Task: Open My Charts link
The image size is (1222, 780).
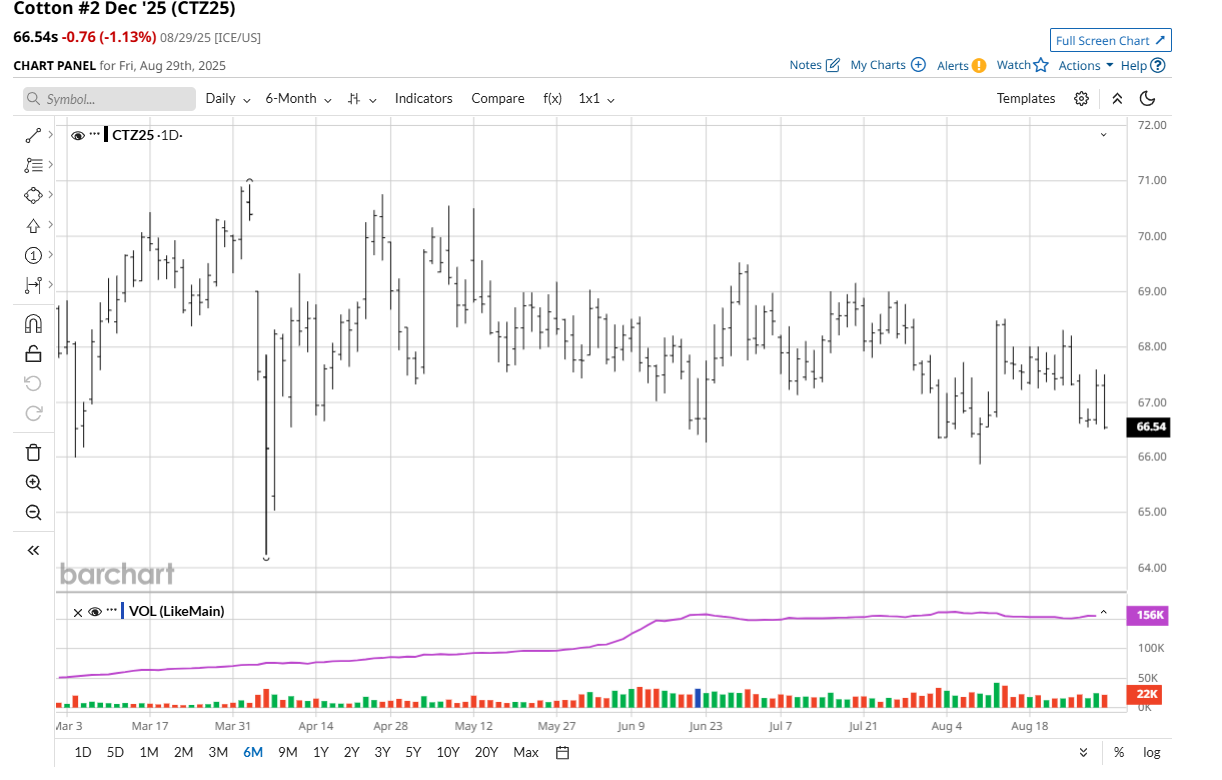Action: pyautogui.click(x=888, y=65)
